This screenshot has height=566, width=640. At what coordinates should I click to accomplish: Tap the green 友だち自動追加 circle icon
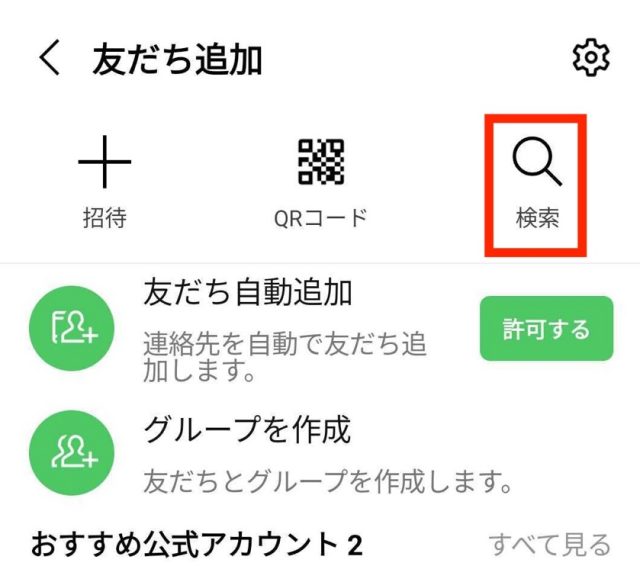pos(72,329)
